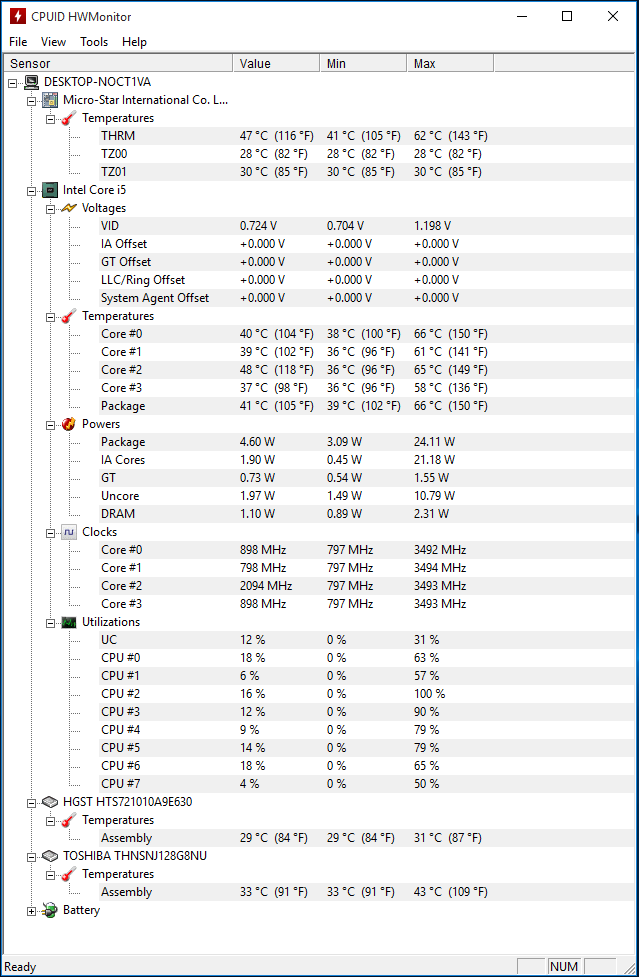Collapse the Utilizations section
Screen dimensions: 639x977
(x=50, y=622)
